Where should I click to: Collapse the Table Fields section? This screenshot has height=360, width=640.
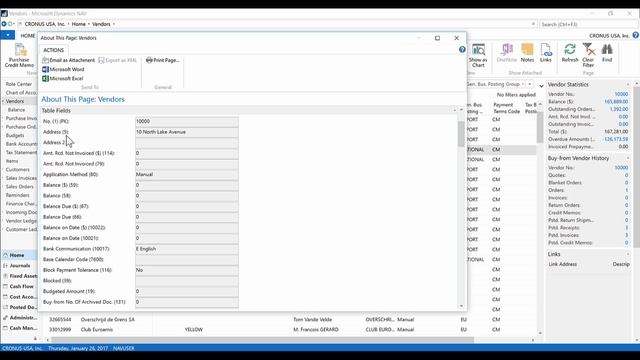pos(455,110)
